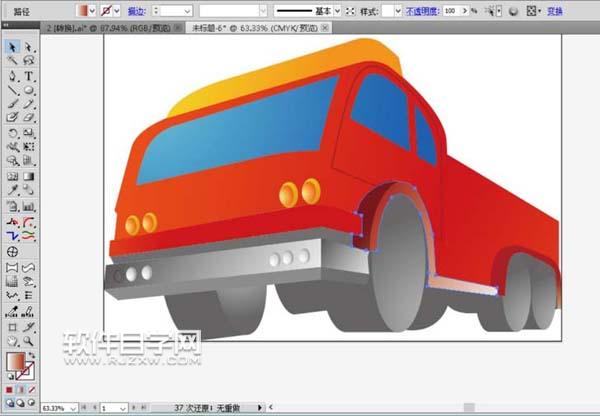Select the Paintbrush tool
Viewport: 600px width, 416px height.
tap(12, 104)
